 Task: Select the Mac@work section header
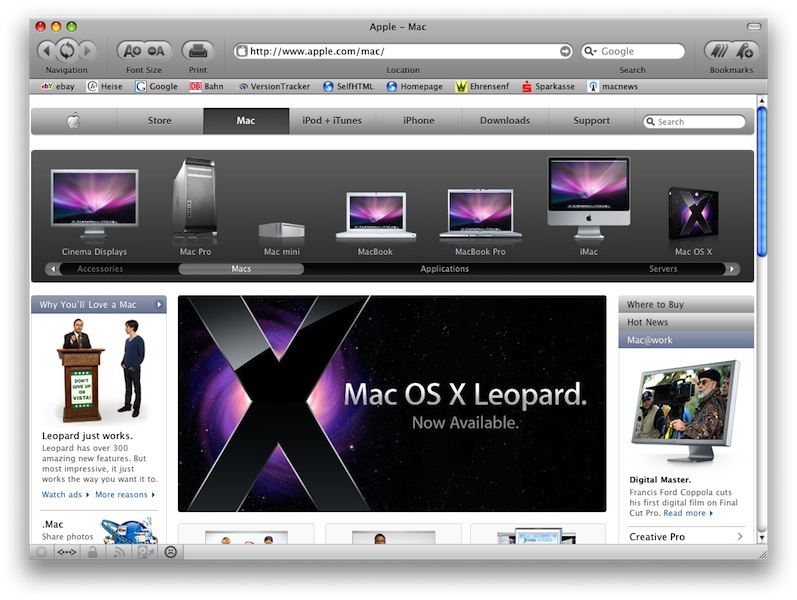686,340
